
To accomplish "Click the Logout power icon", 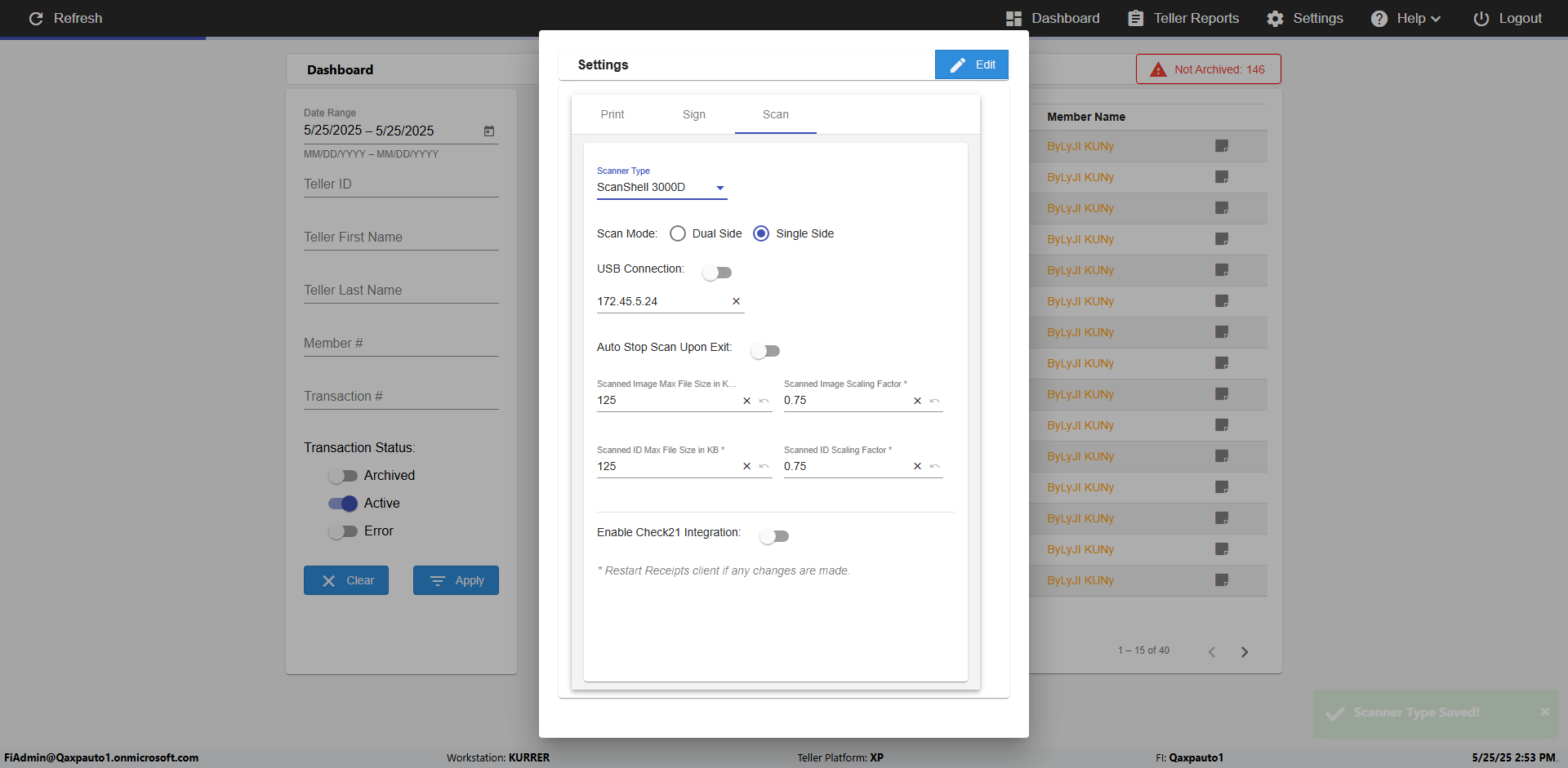I will coord(1481,18).
